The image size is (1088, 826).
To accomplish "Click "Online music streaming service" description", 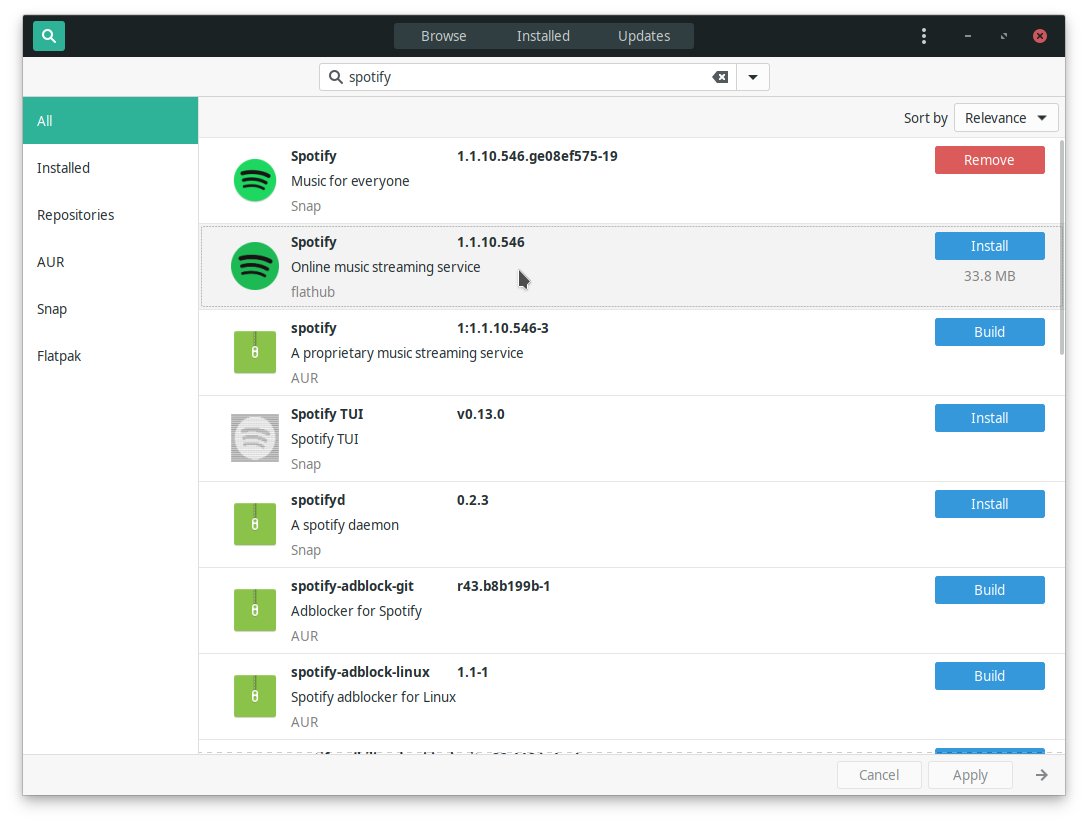I will pyautogui.click(x=385, y=267).
